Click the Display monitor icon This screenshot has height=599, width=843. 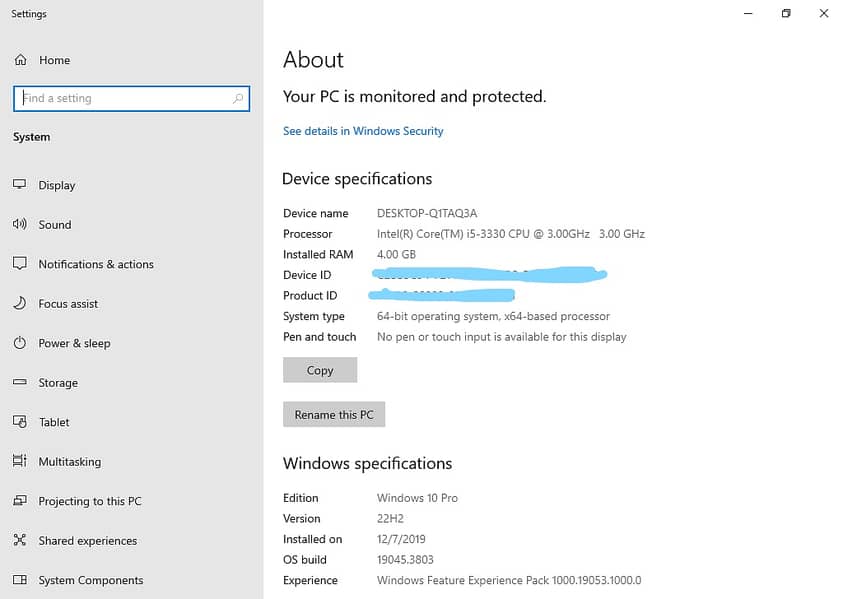pyautogui.click(x=19, y=184)
